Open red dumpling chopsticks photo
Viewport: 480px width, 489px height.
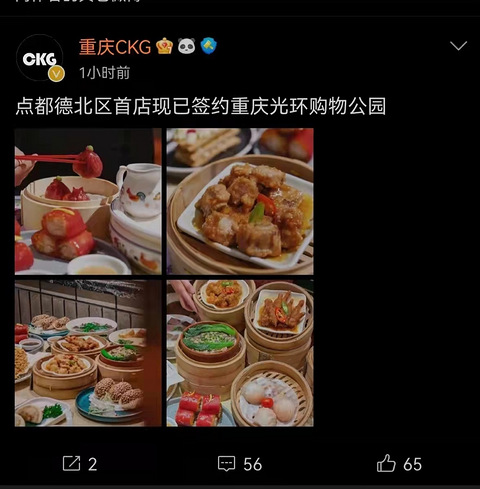point(88,201)
